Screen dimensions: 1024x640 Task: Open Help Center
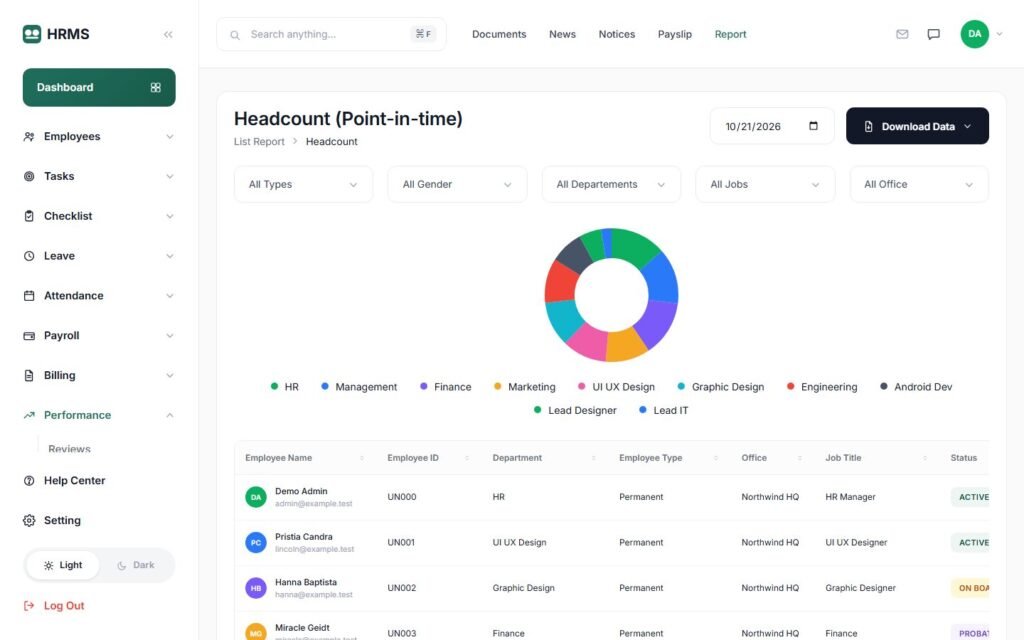(74, 481)
